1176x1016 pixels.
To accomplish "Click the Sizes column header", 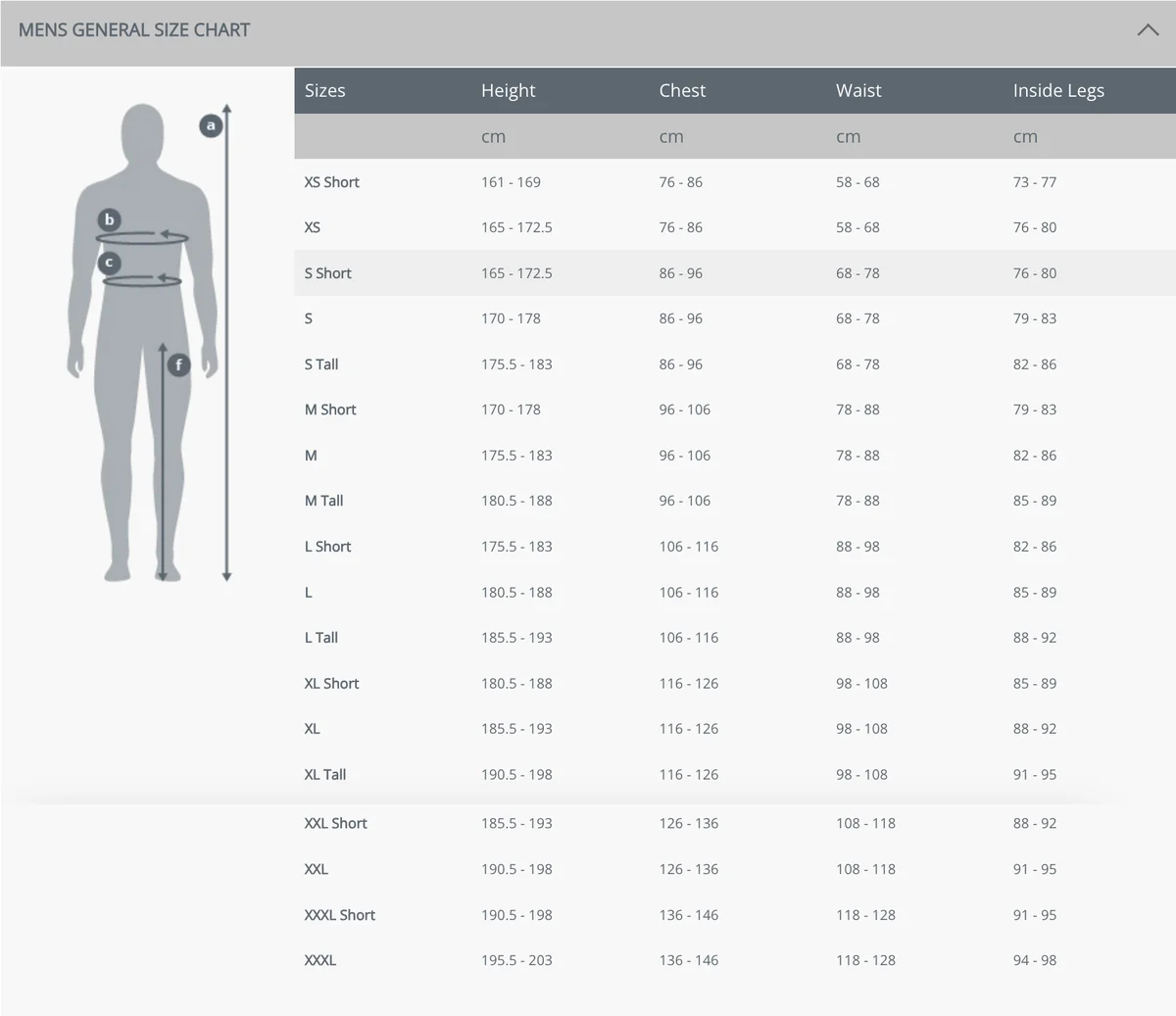I will click(325, 91).
